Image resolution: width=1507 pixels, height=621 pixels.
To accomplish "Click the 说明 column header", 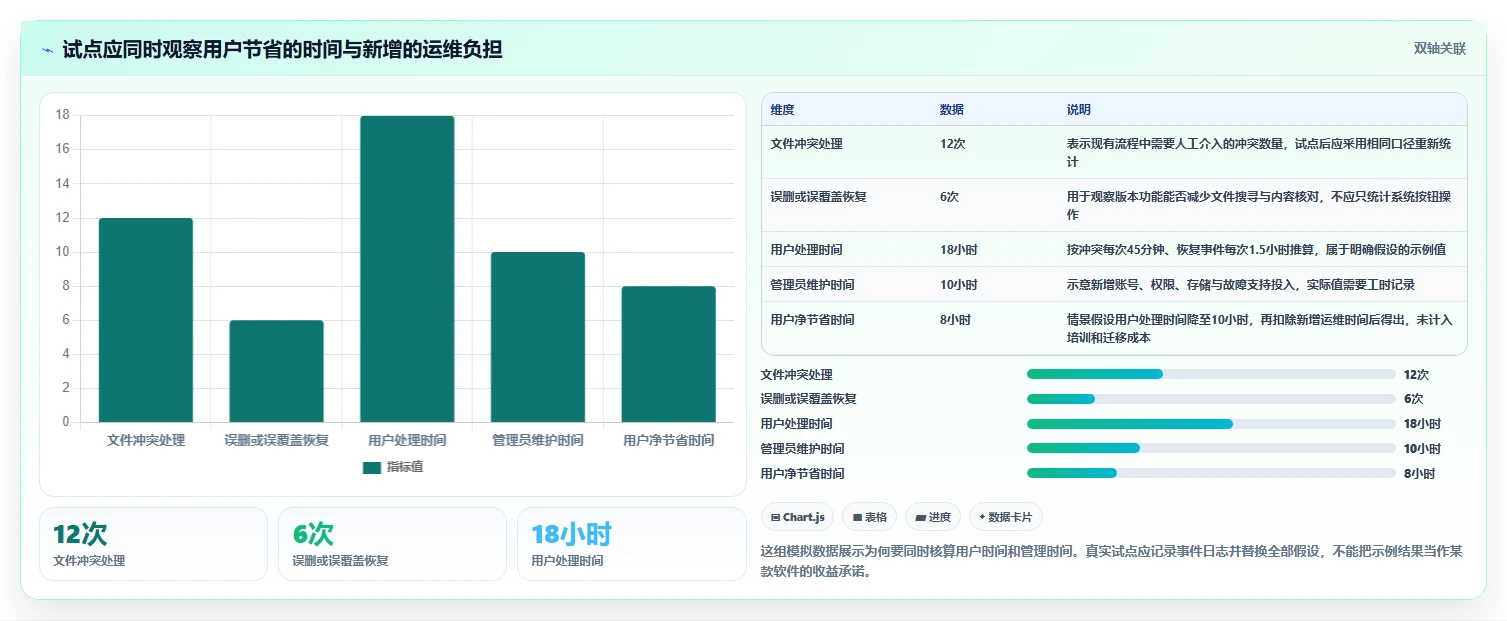I will (x=1079, y=110).
